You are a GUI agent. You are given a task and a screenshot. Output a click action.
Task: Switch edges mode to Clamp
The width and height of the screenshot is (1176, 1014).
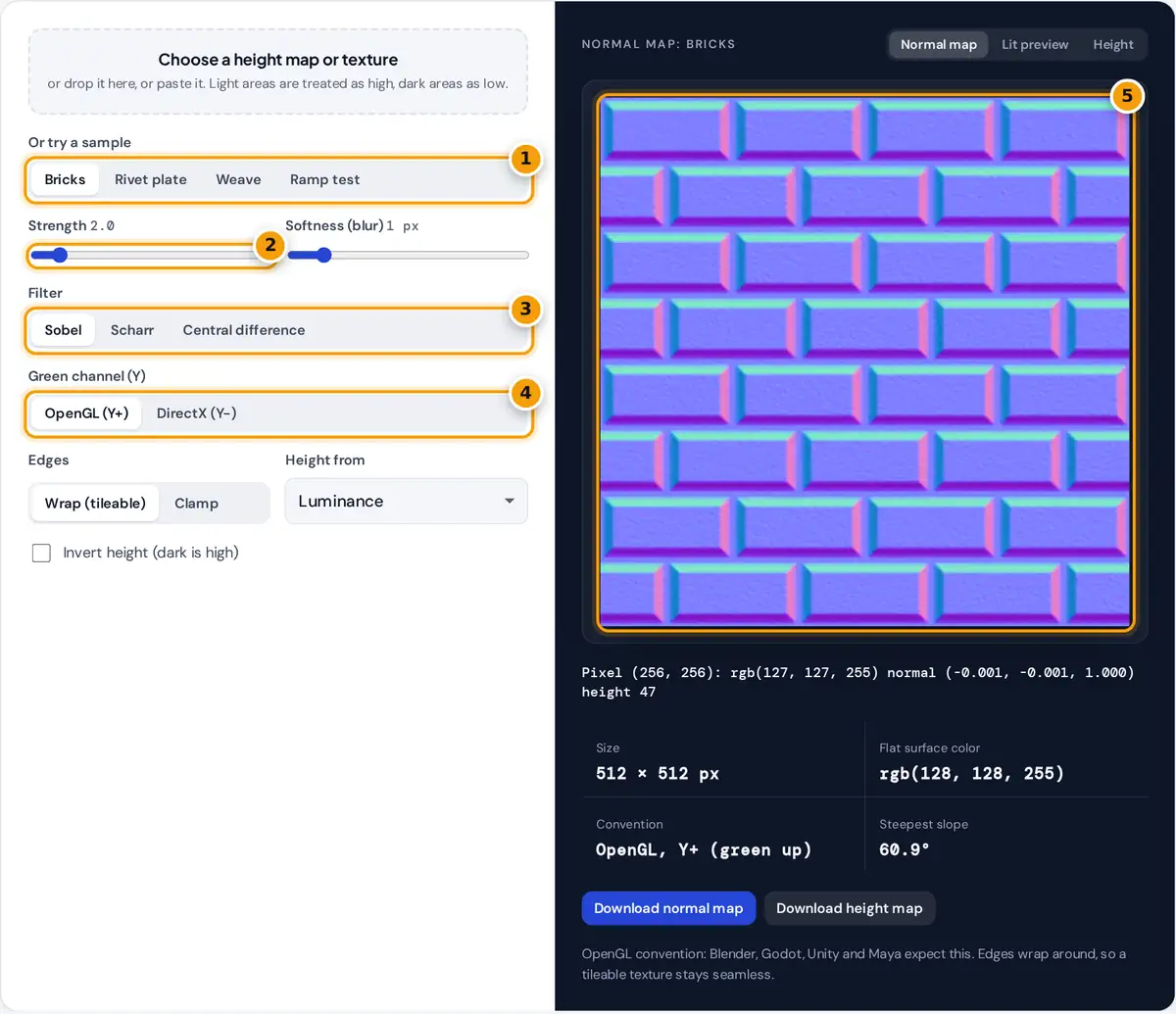pyautogui.click(x=196, y=503)
